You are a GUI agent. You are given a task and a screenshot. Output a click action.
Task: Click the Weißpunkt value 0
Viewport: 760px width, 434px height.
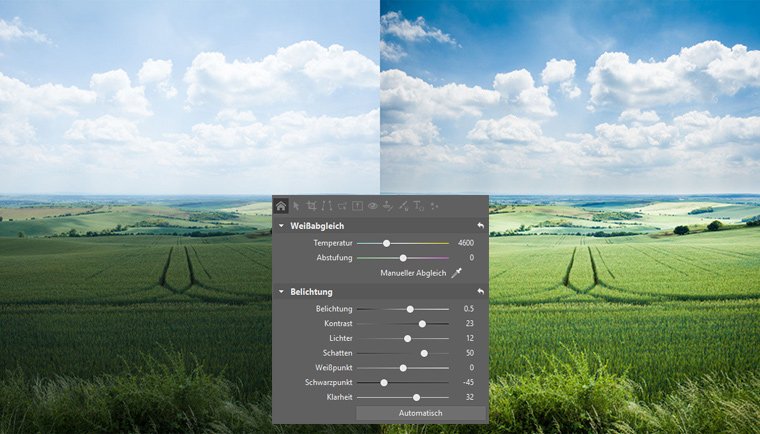point(472,368)
